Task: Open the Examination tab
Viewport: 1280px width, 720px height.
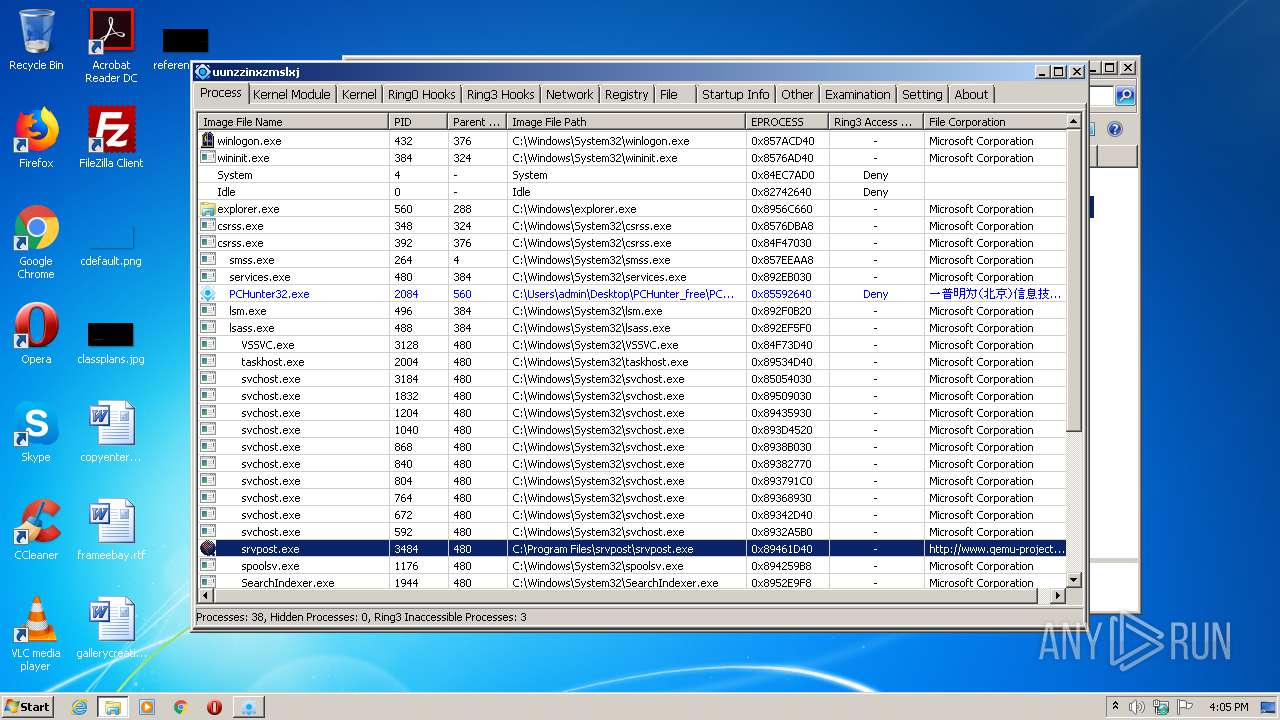Action: [x=857, y=94]
